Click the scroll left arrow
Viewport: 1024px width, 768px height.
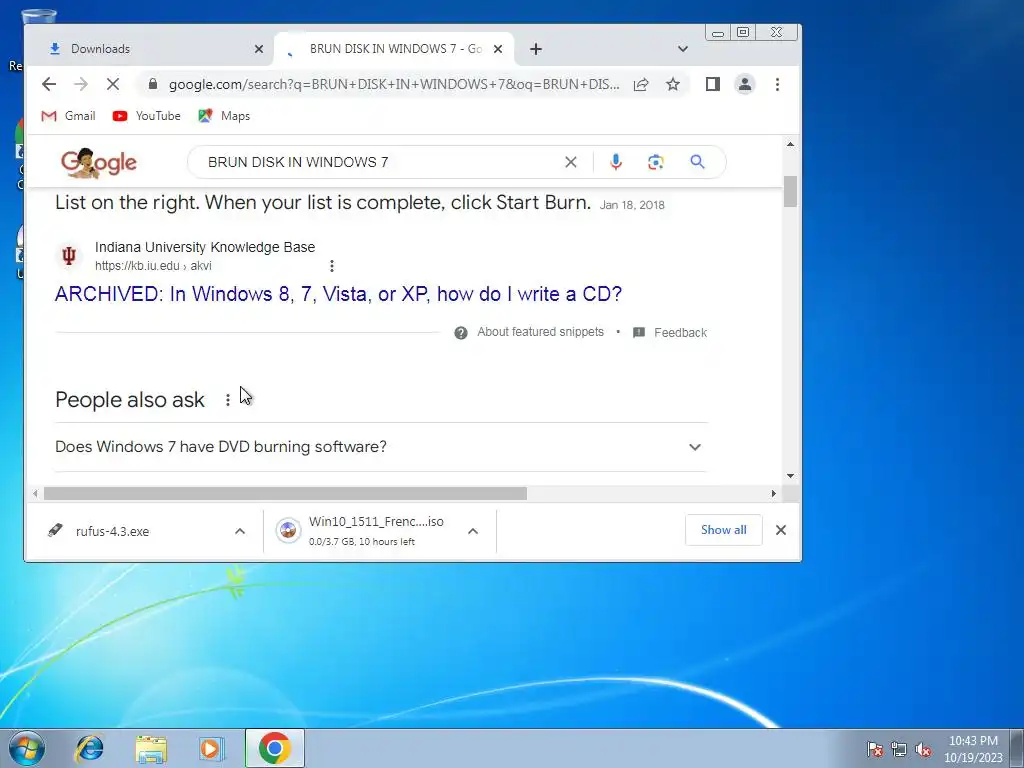tap(35, 494)
